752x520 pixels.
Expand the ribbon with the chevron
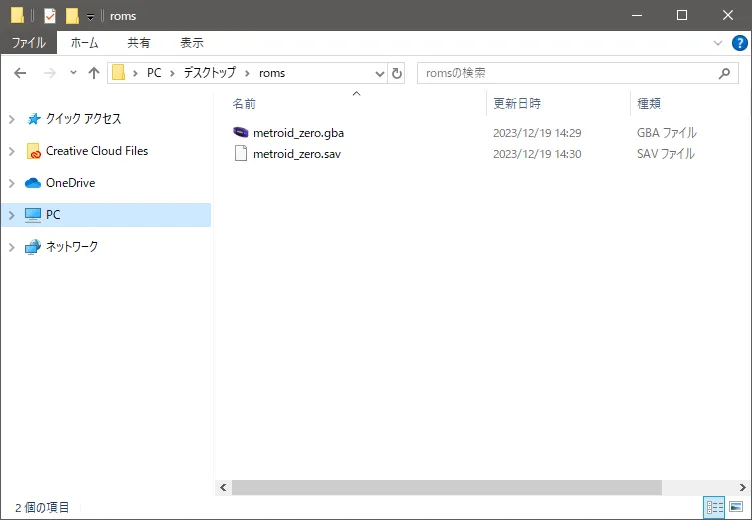click(x=717, y=43)
